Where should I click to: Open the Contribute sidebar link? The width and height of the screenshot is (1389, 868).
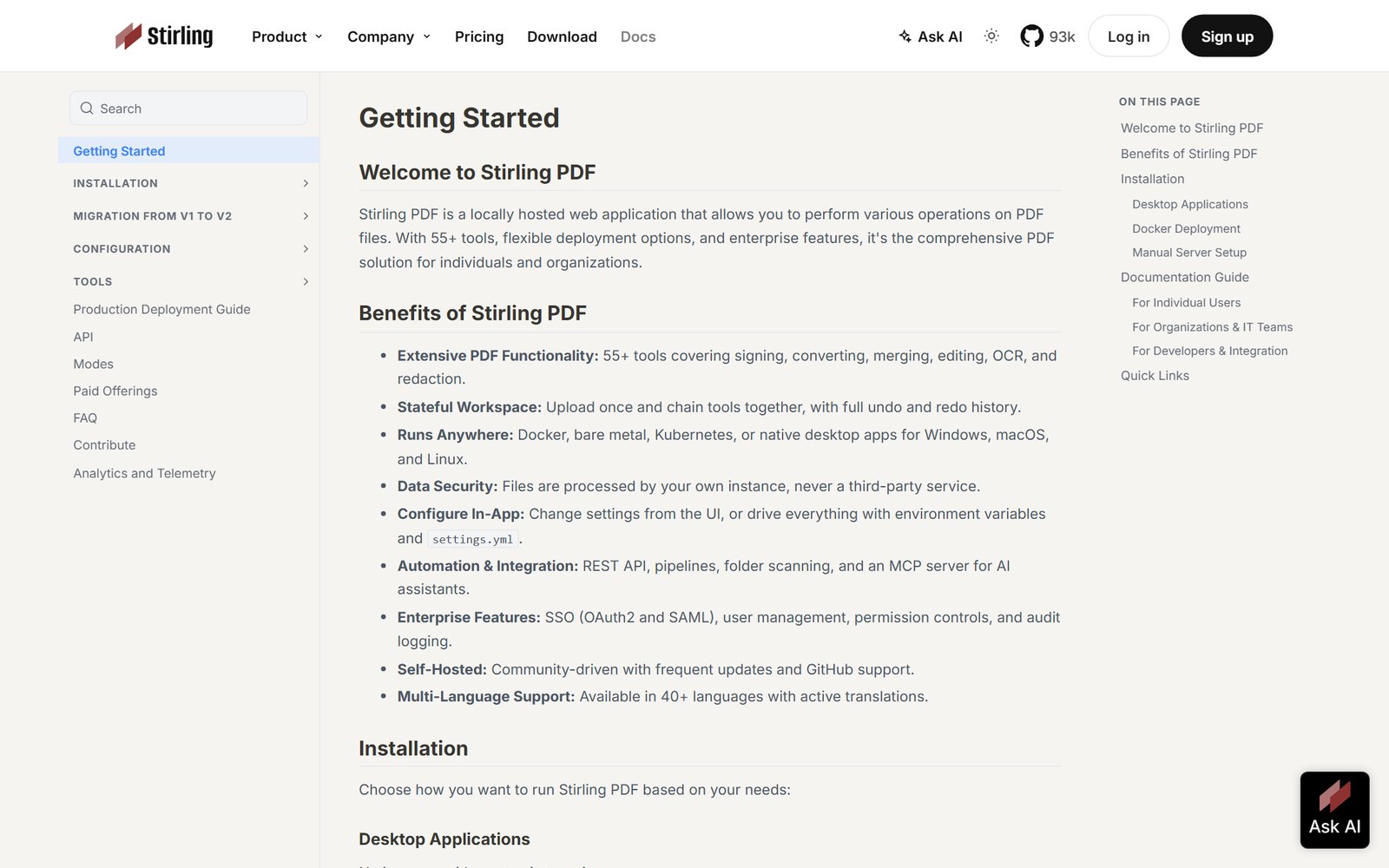(x=104, y=444)
